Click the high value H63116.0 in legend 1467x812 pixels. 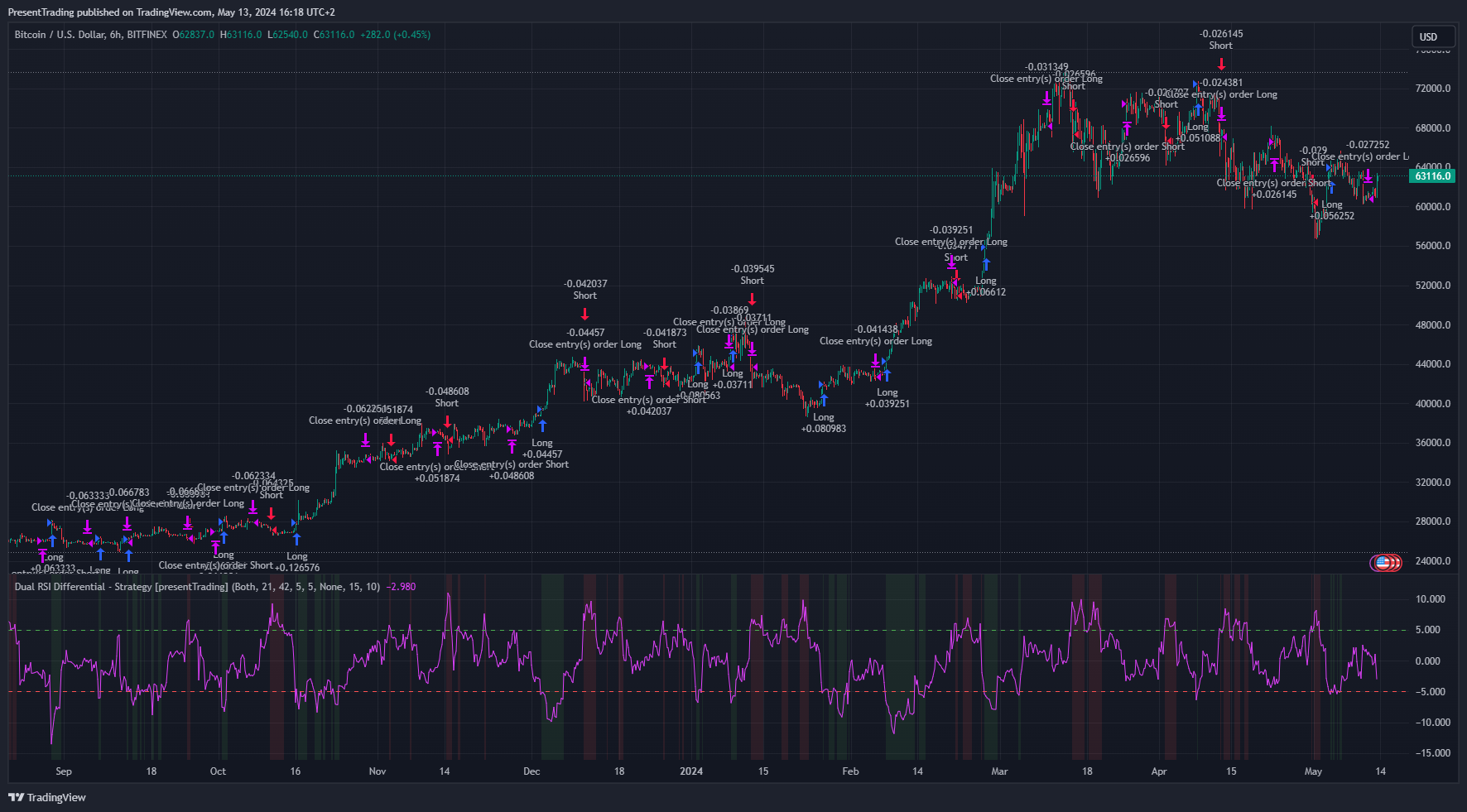(240, 35)
